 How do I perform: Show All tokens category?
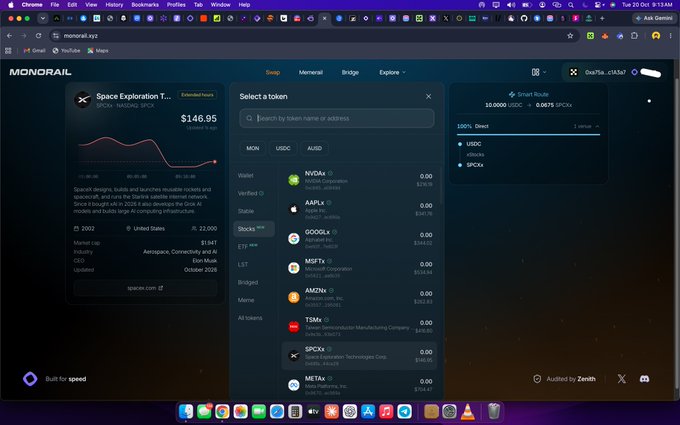(x=250, y=318)
